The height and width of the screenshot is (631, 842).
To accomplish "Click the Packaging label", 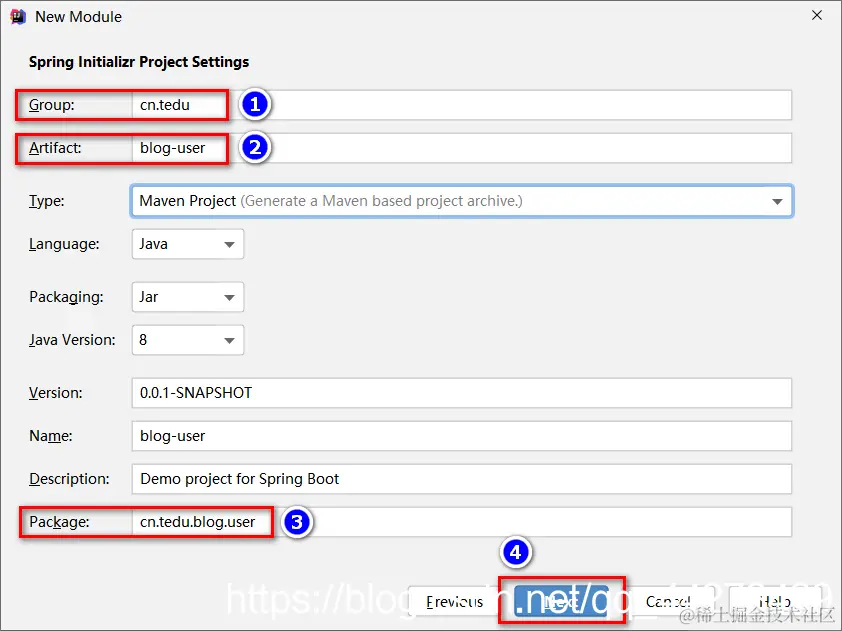I will tap(67, 297).
